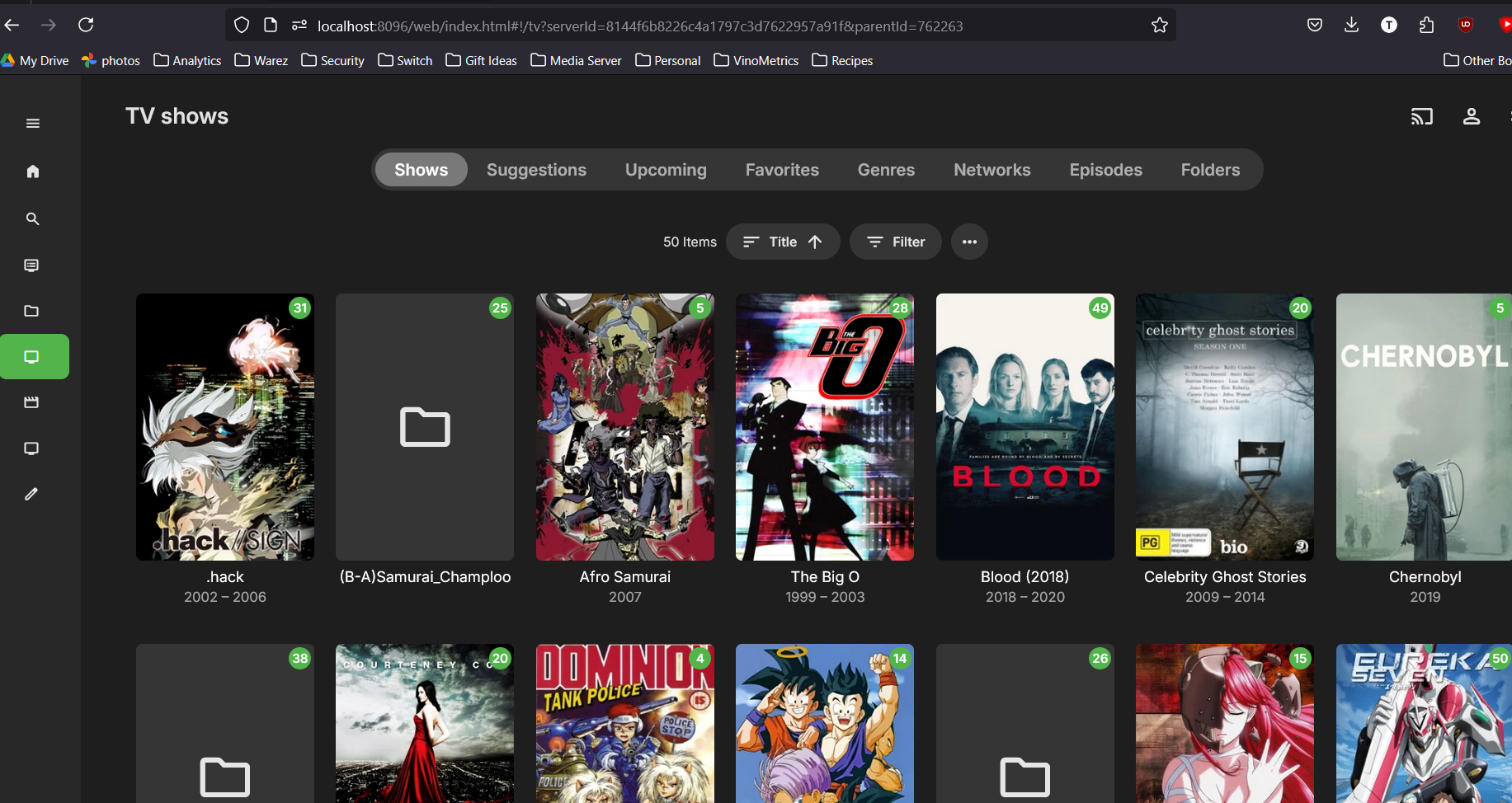Click the lower TV monitor sidebar icon
Screen dimensions: 1512x803
pyautogui.click(x=32, y=448)
